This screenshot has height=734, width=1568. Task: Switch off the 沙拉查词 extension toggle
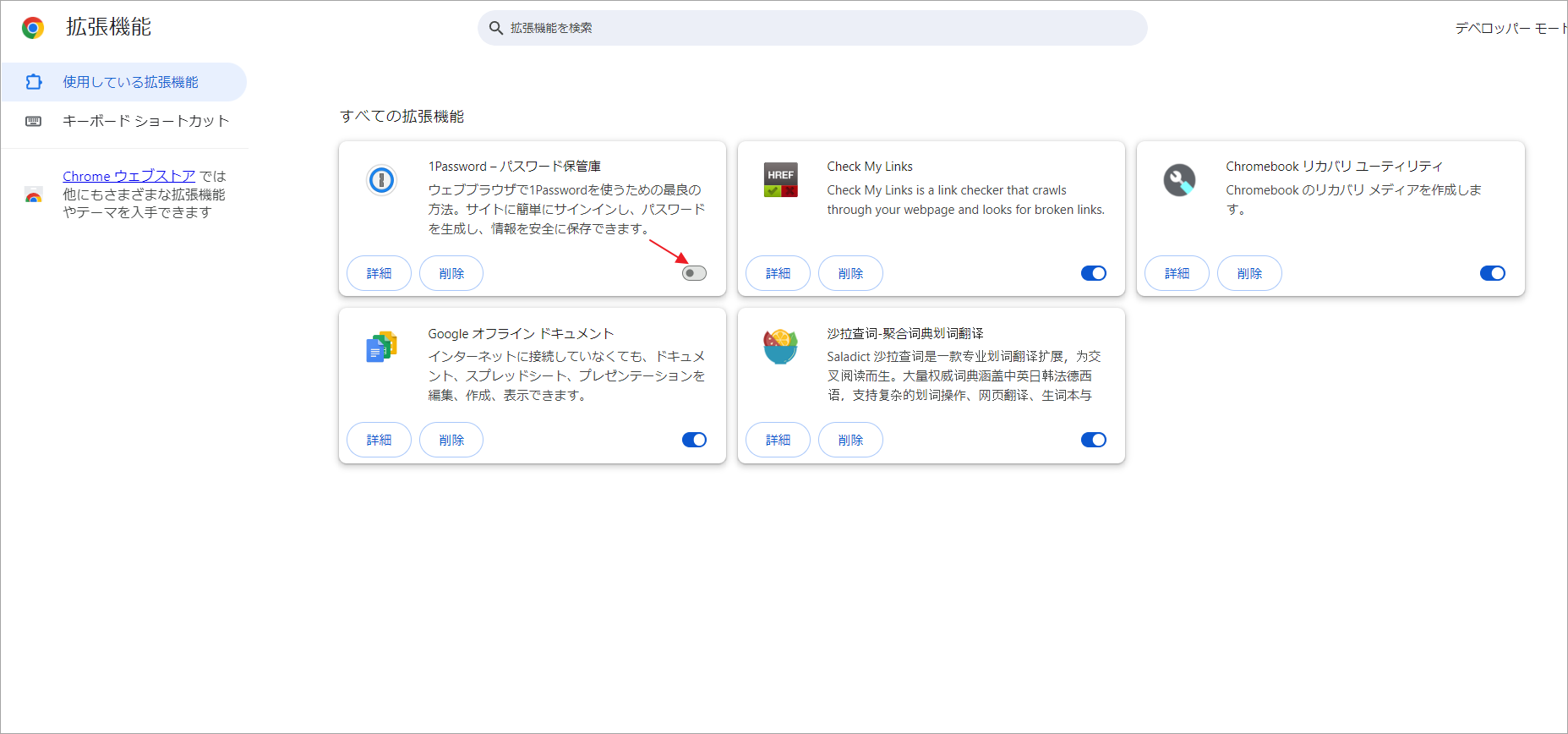point(1094,440)
